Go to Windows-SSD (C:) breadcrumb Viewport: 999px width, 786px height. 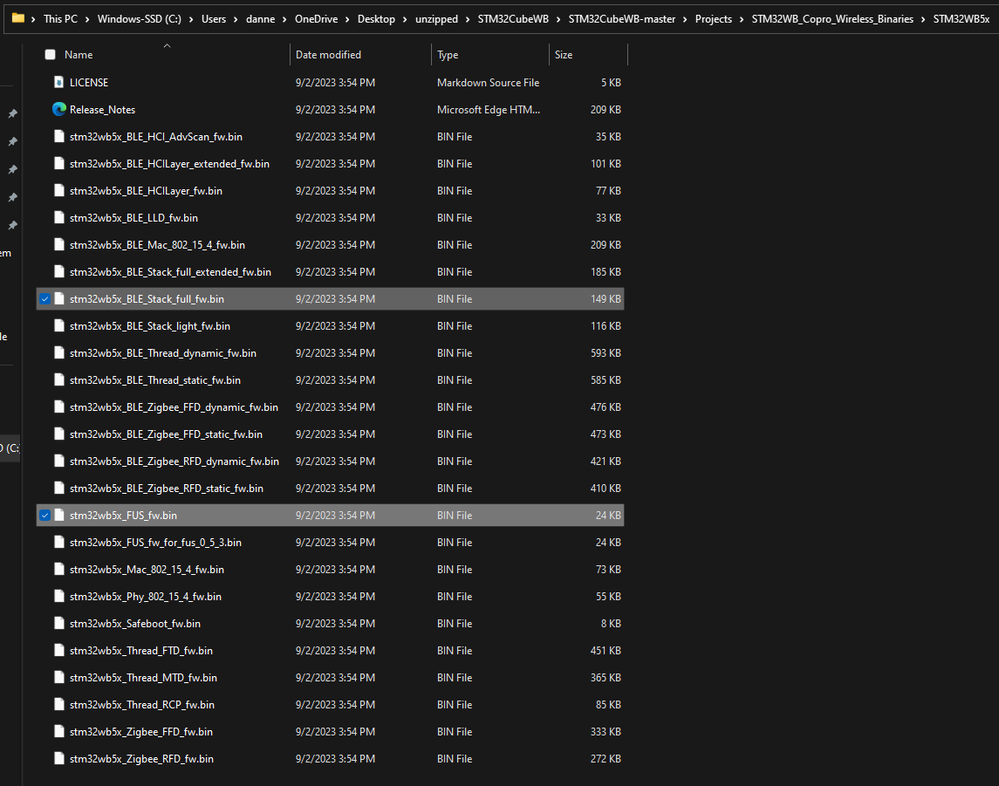(139, 19)
